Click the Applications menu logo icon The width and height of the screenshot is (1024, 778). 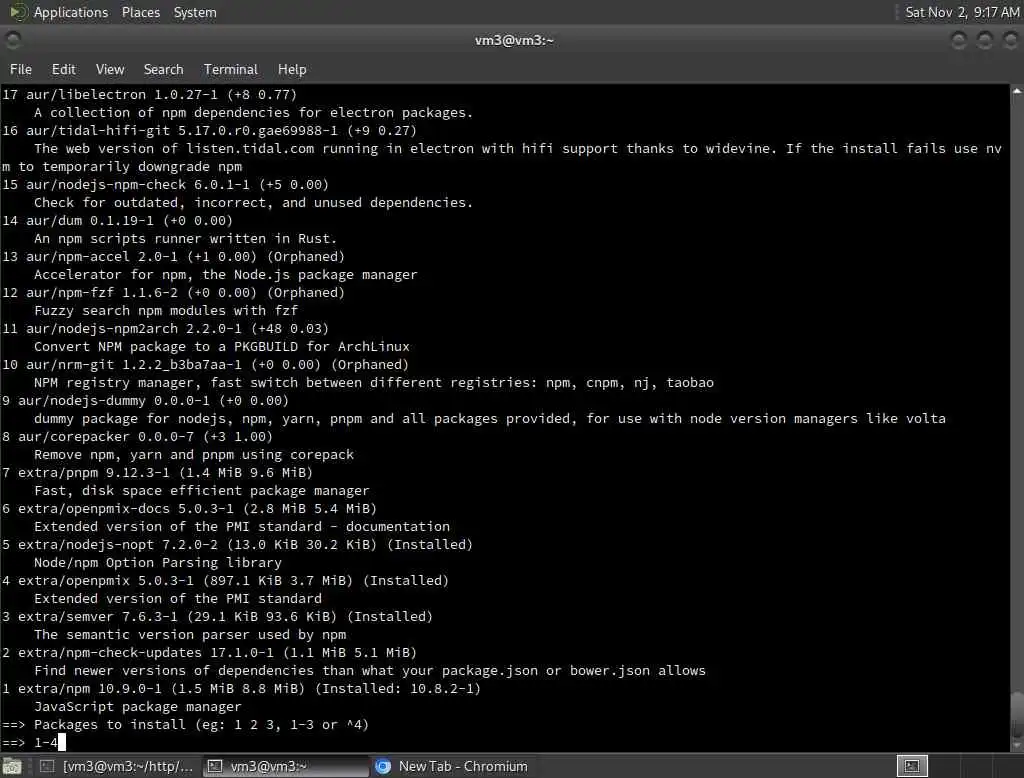(18, 12)
